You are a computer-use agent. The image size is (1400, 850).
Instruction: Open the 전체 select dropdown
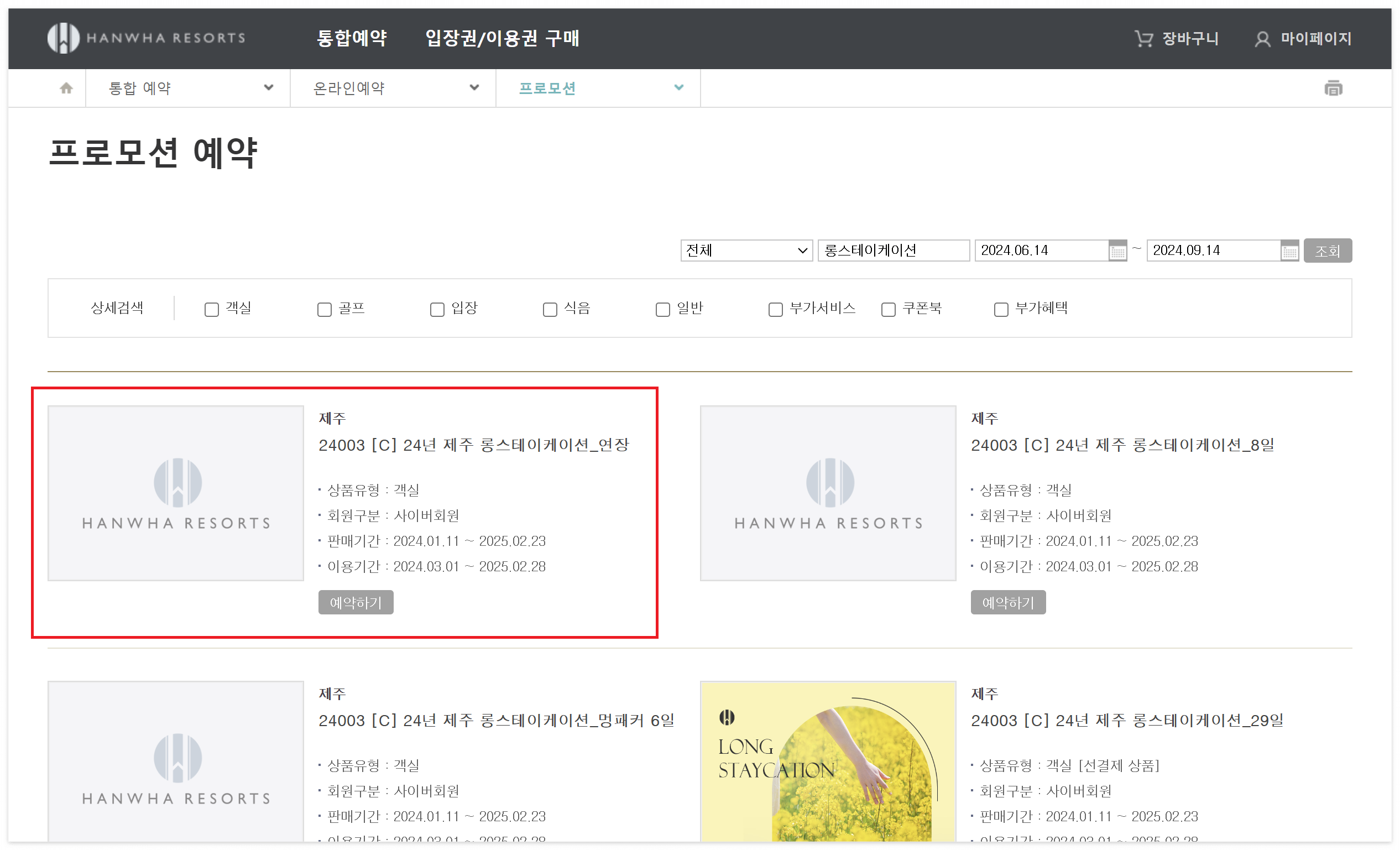click(746, 251)
